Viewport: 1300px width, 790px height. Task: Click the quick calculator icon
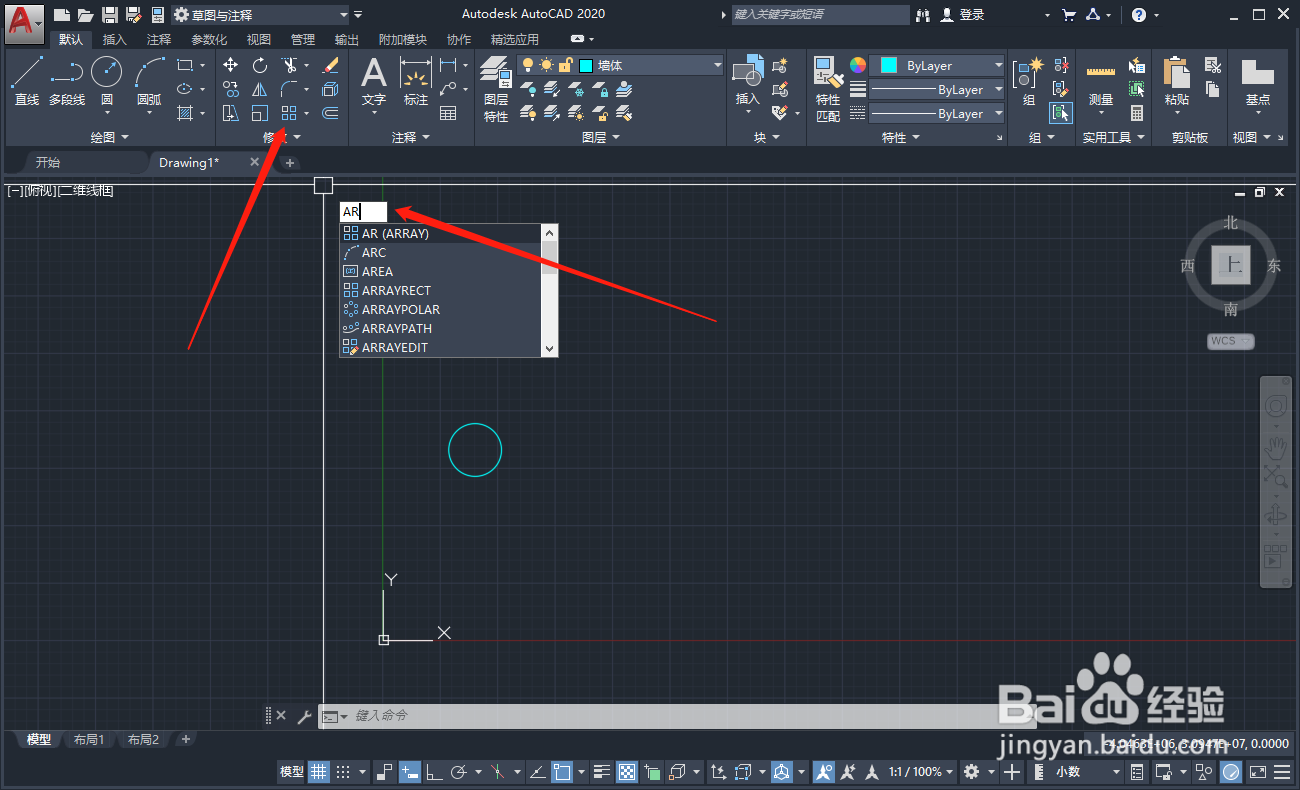(1137, 113)
